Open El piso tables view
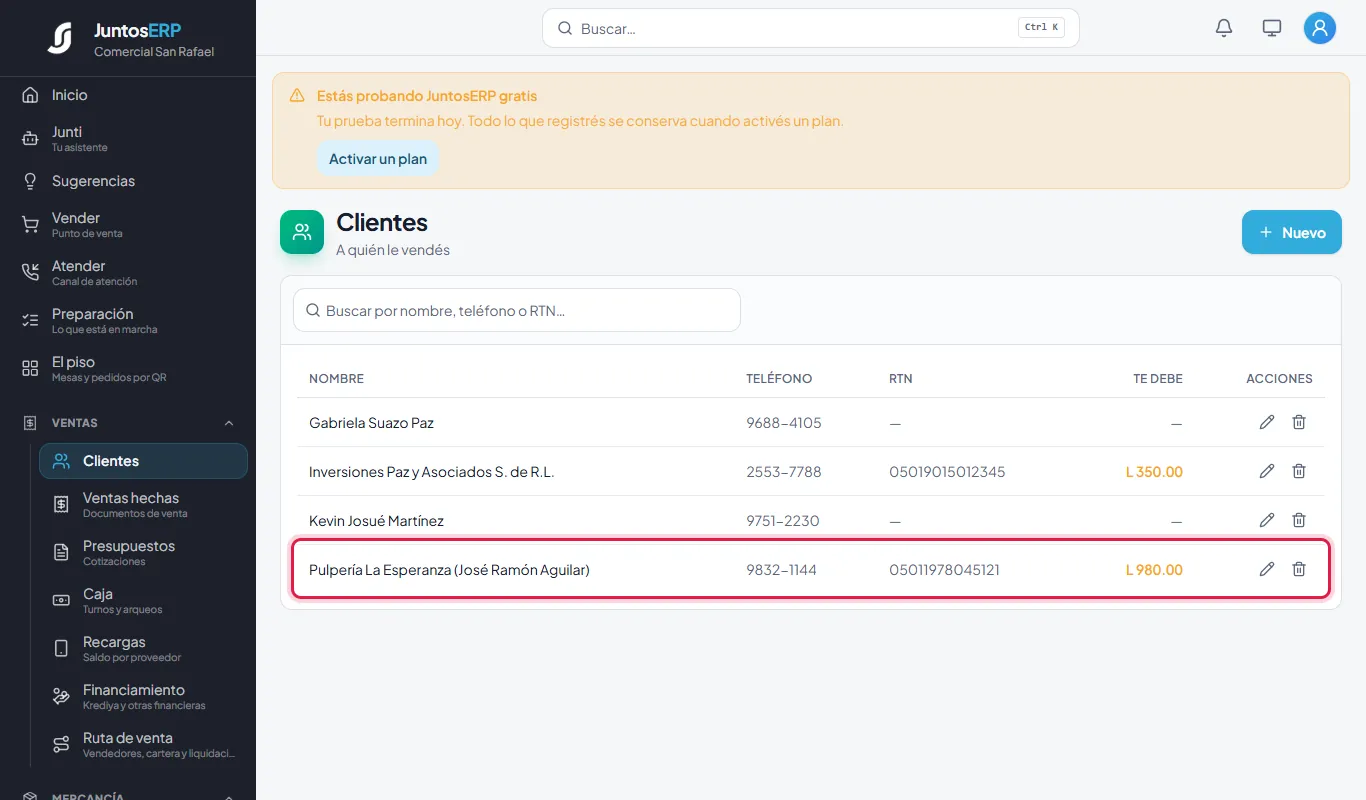Viewport: 1366px width, 800px height. tap(128, 369)
